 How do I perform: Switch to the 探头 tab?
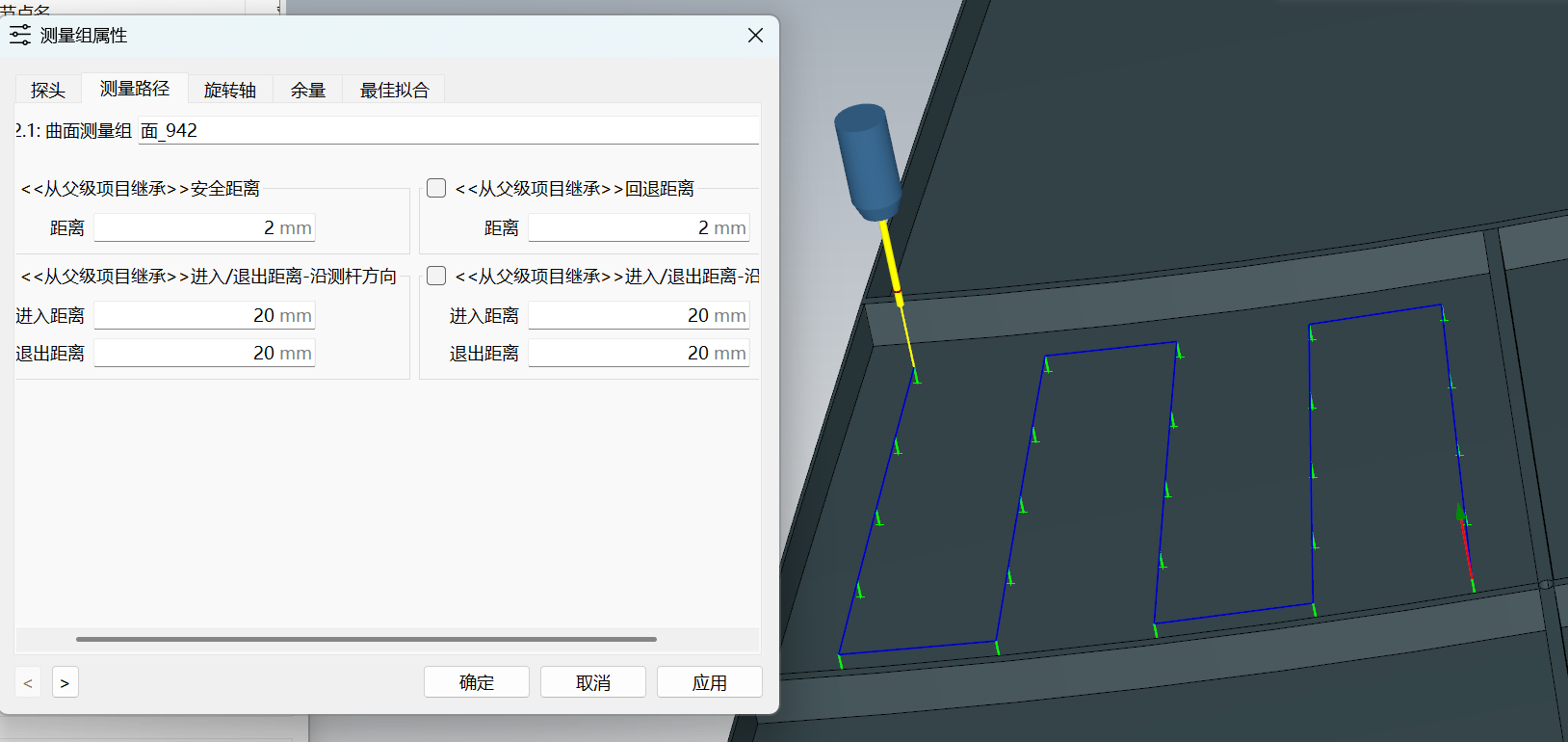pyautogui.click(x=48, y=90)
